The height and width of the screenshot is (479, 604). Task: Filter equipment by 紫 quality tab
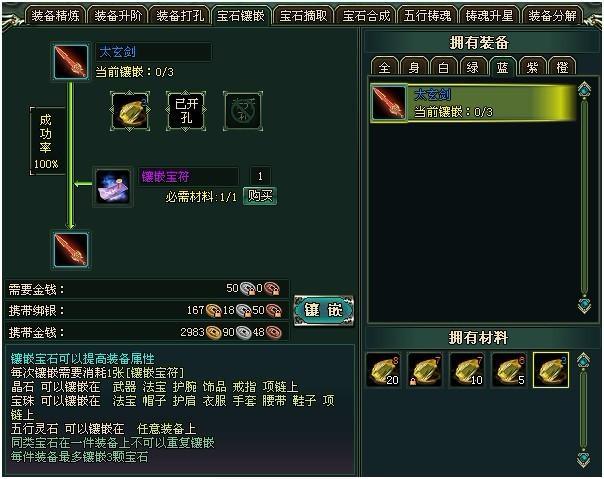tap(532, 67)
